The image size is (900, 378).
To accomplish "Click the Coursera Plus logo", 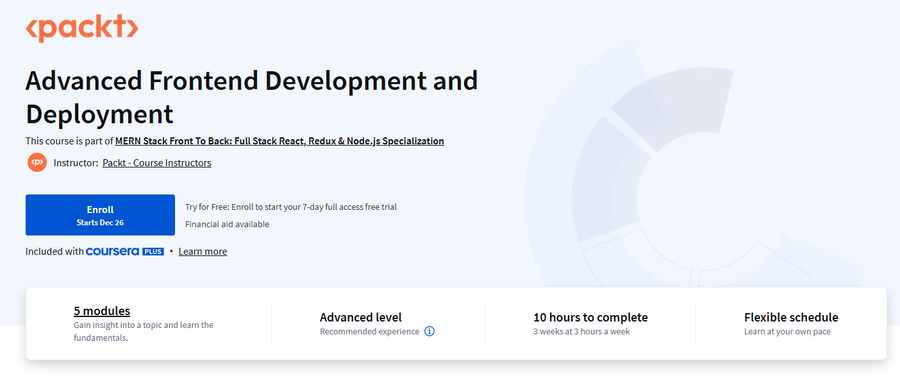I will click(x=125, y=251).
